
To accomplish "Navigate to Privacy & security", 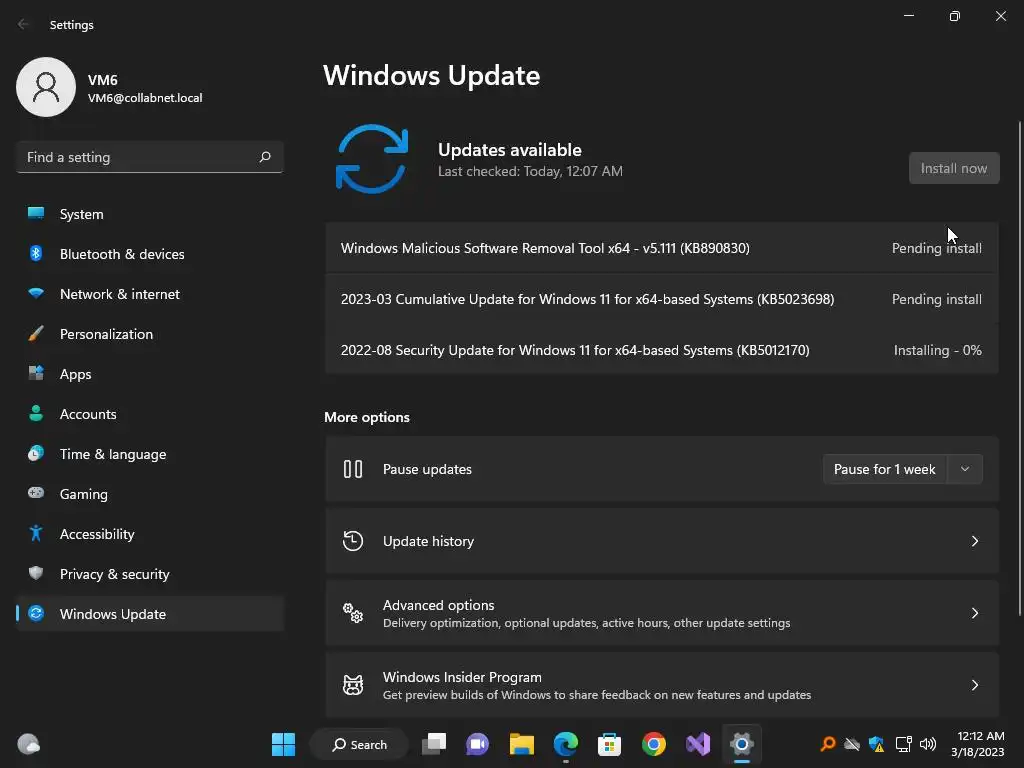I will pos(150,574).
